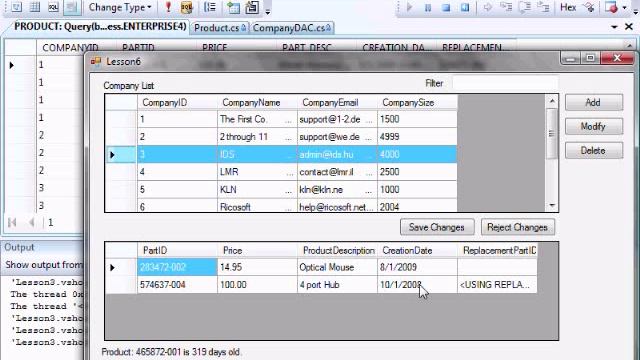Continue debugging with the play icon
This screenshot has width=640, height=360.
pyautogui.click(x=410, y=7)
